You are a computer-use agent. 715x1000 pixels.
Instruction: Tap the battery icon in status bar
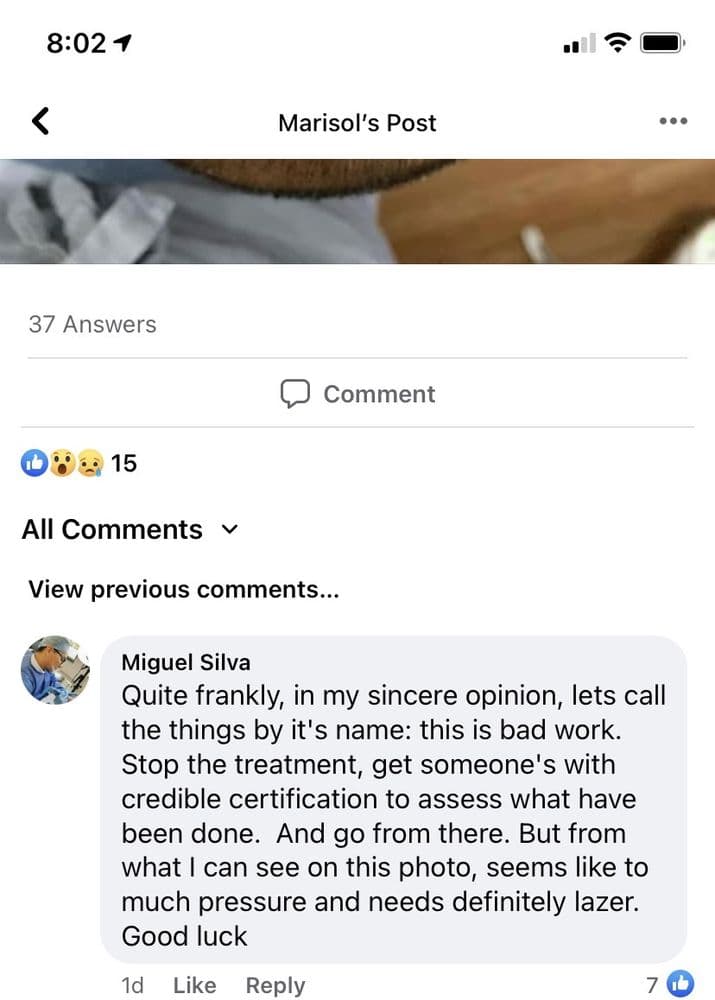[x=663, y=43]
